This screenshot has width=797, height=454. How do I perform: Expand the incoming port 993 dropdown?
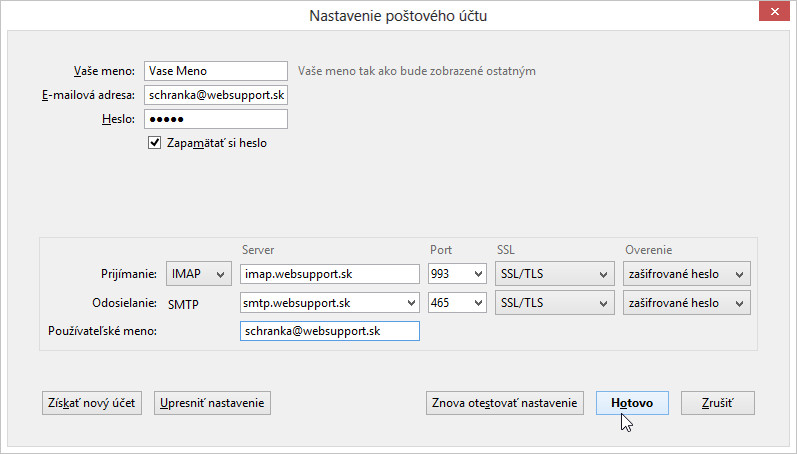click(457, 274)
